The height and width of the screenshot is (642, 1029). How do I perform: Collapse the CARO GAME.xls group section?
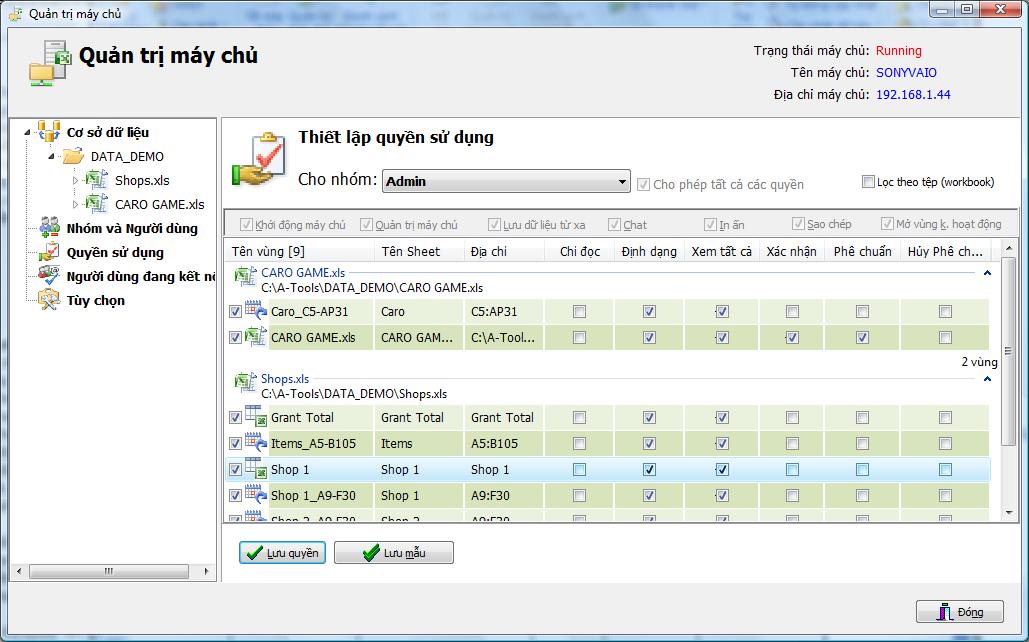tap(987, 272)
